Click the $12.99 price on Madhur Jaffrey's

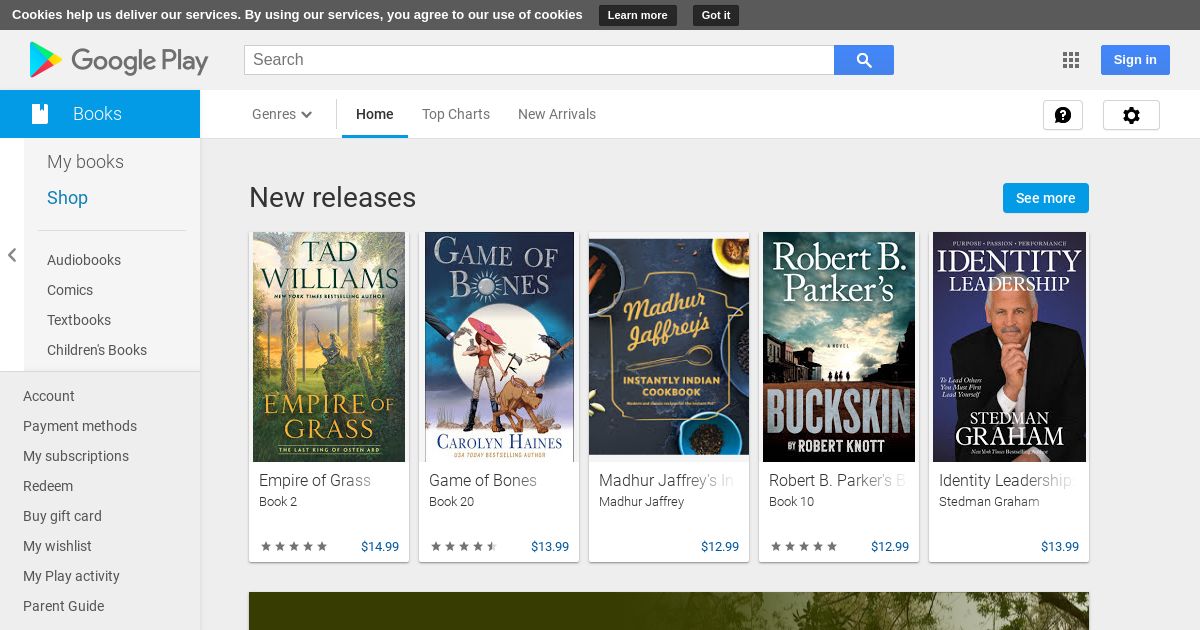pyautogui.click(x=720, y=547)
